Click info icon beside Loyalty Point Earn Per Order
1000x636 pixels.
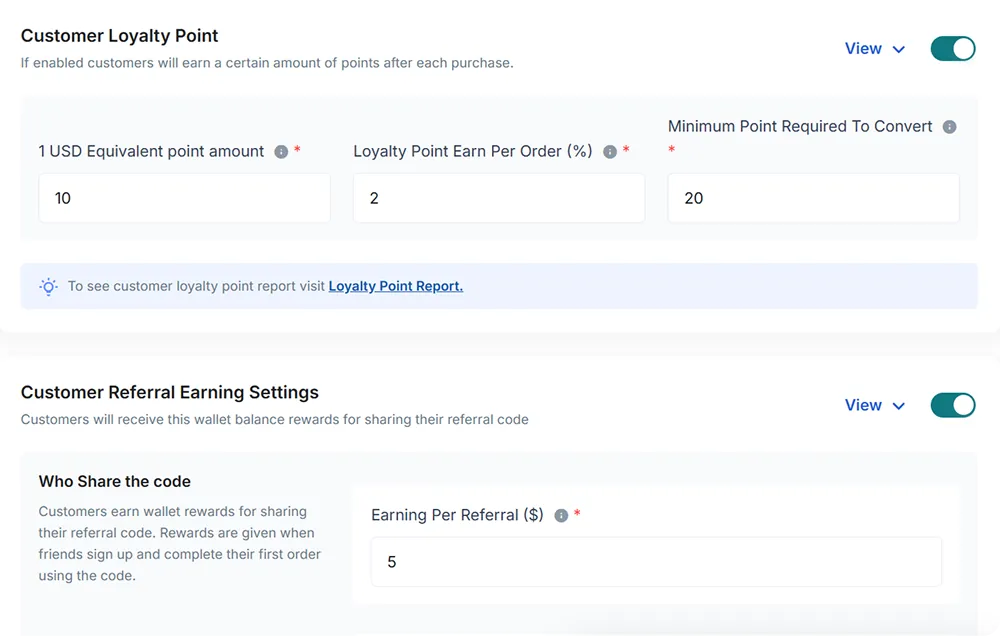pos(610,152)
